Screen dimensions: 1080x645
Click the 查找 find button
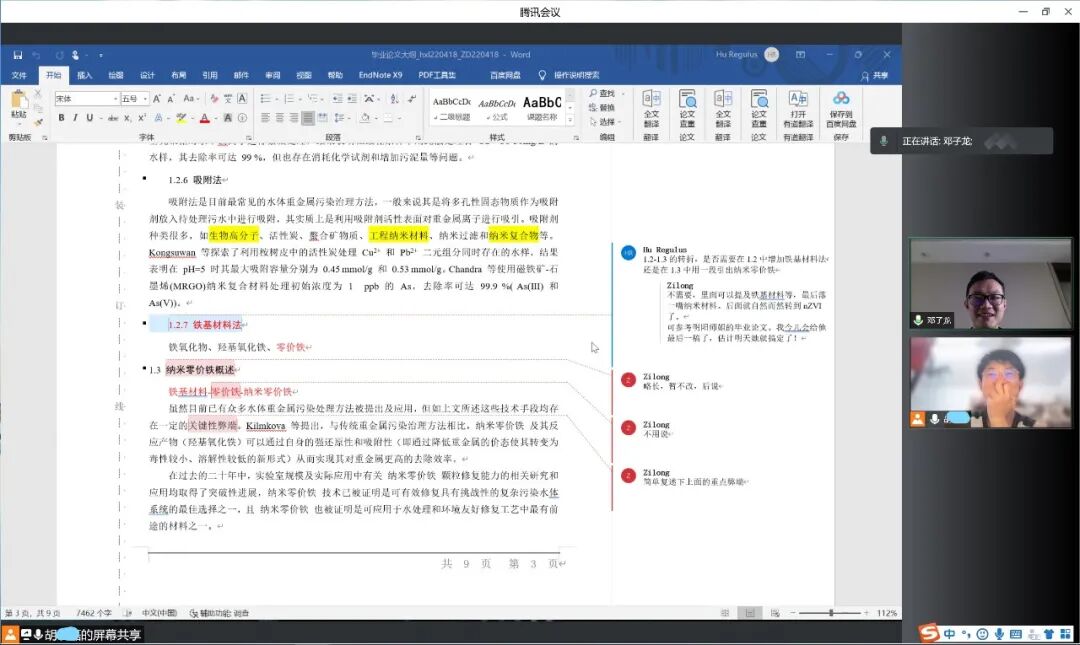[x=602, y=93]
